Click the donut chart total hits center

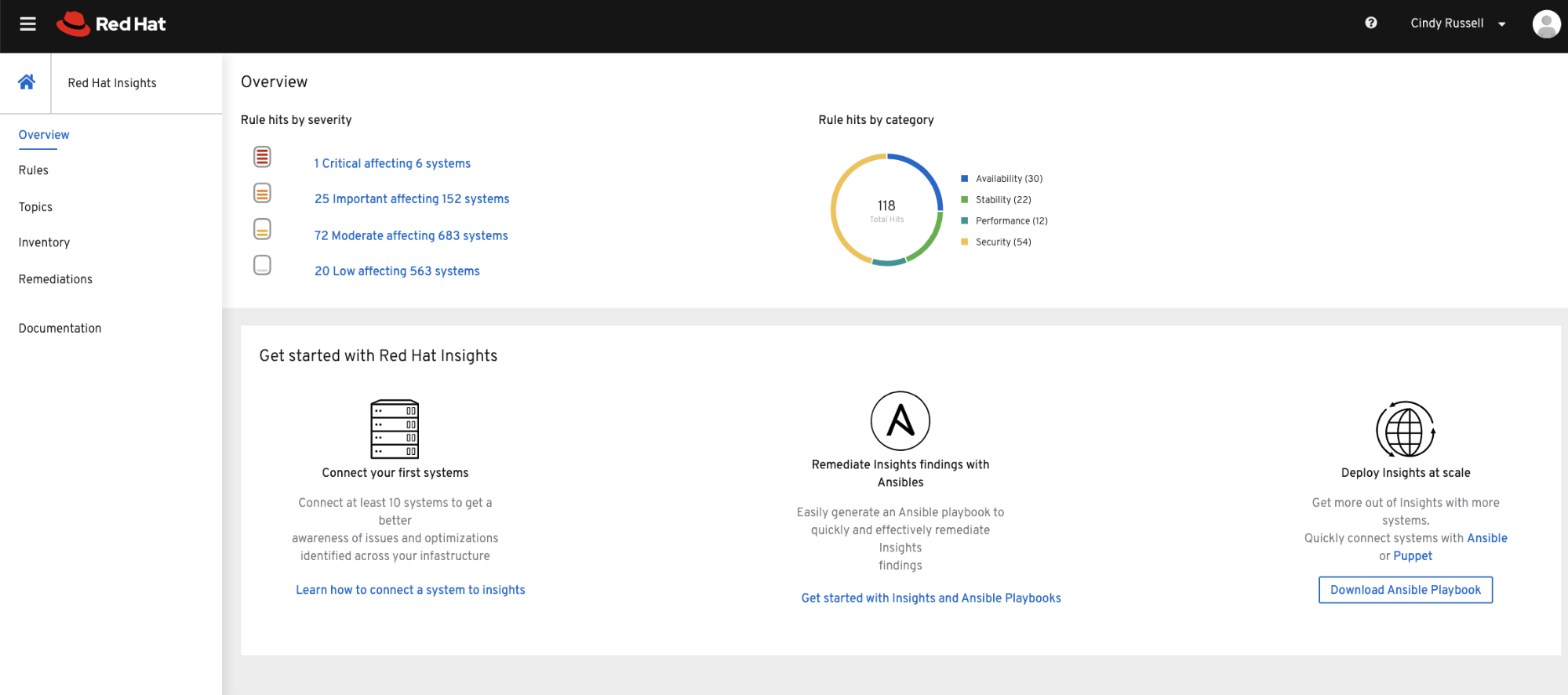pos(886,209)
